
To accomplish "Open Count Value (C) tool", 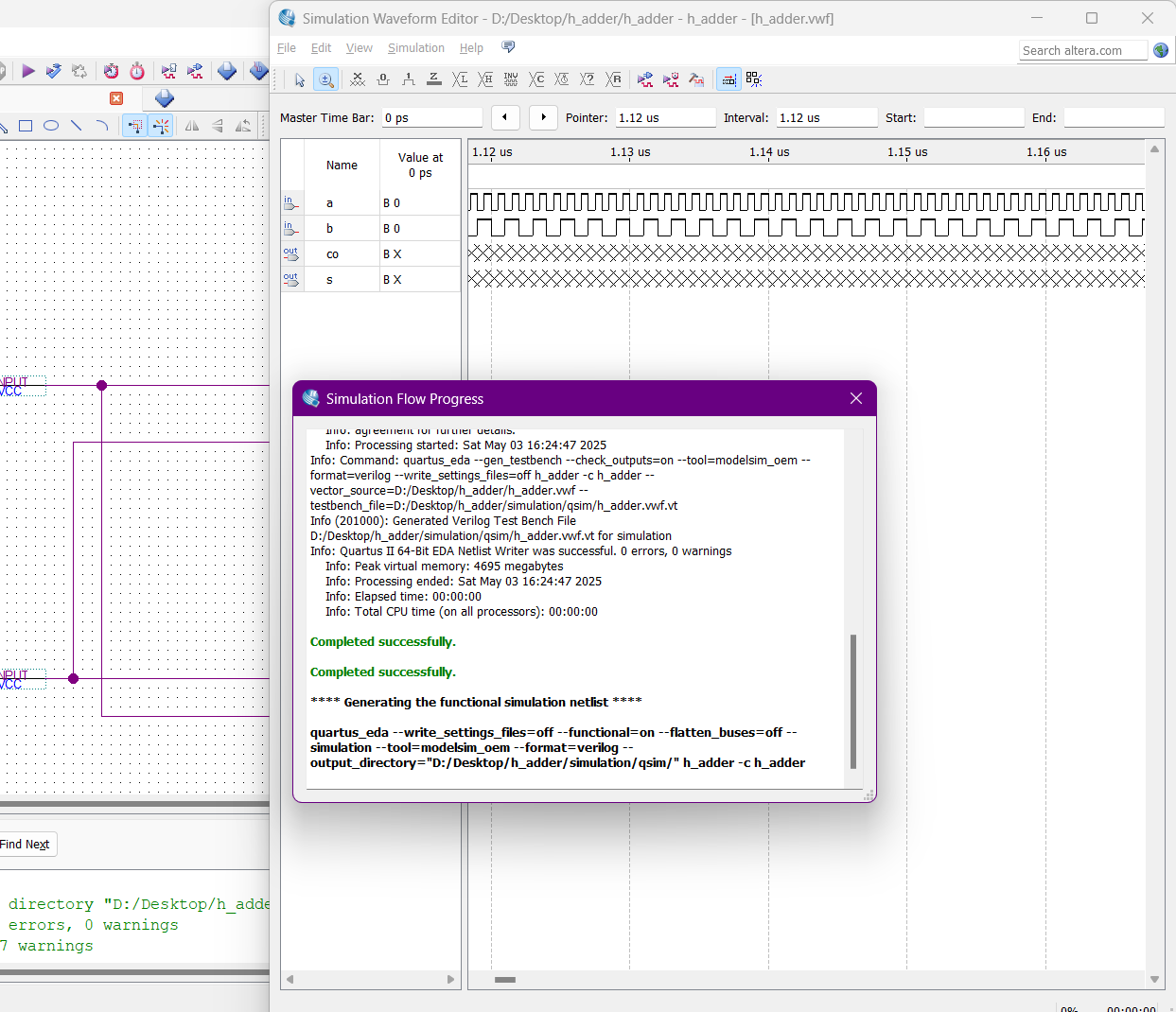I will [x=536, y=80].
